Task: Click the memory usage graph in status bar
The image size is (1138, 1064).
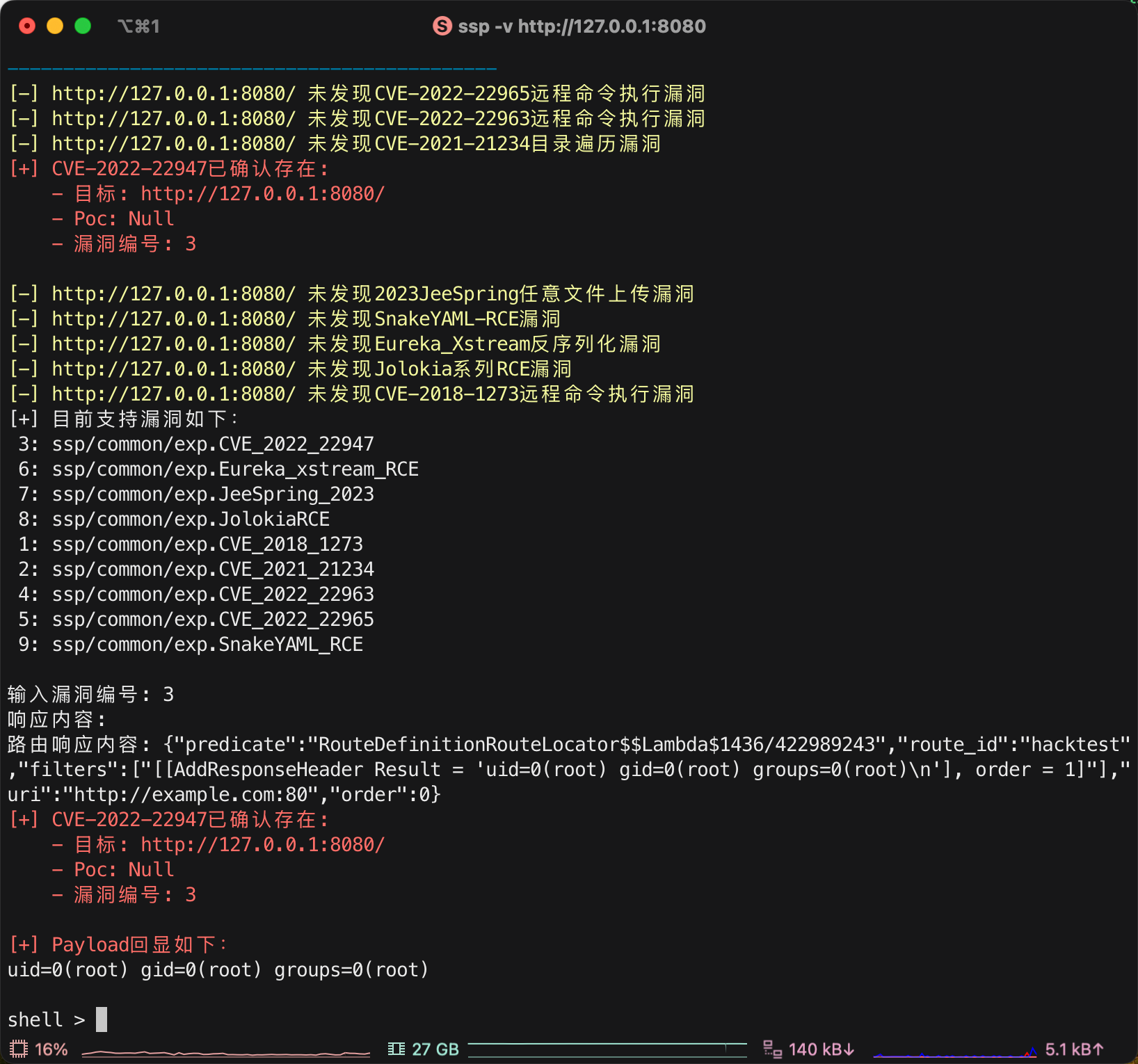Action: click(607, 1050)
